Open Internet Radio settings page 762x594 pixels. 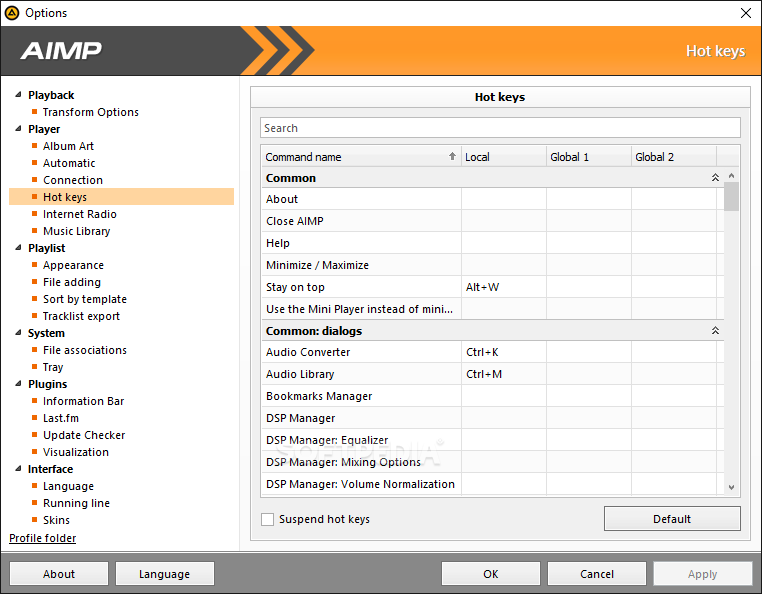pyautogui.click(x=80, y=214)
